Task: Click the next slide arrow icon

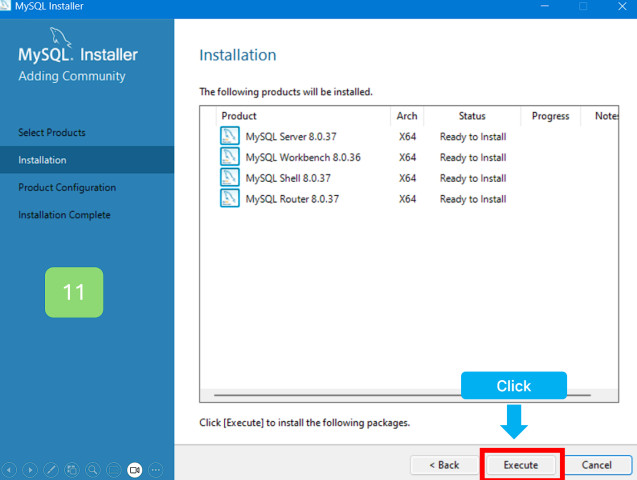Action: click(30, 470)
